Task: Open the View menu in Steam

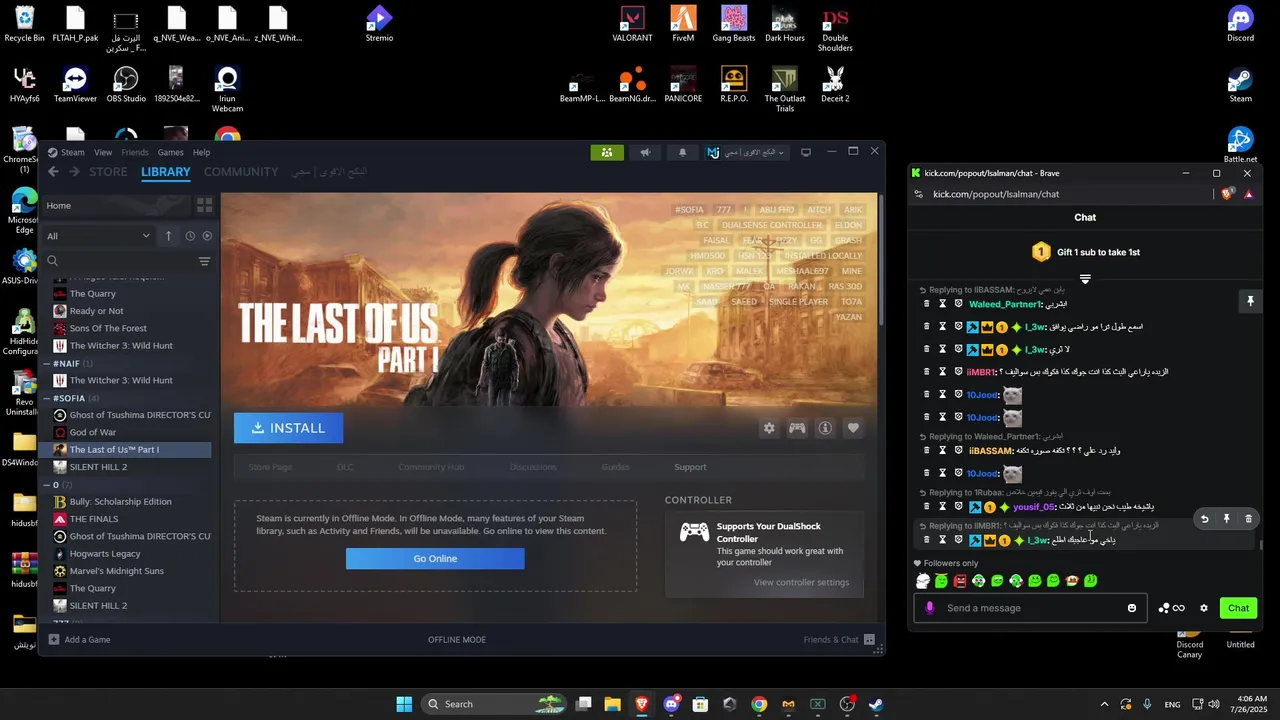Action: click(103, 152)
